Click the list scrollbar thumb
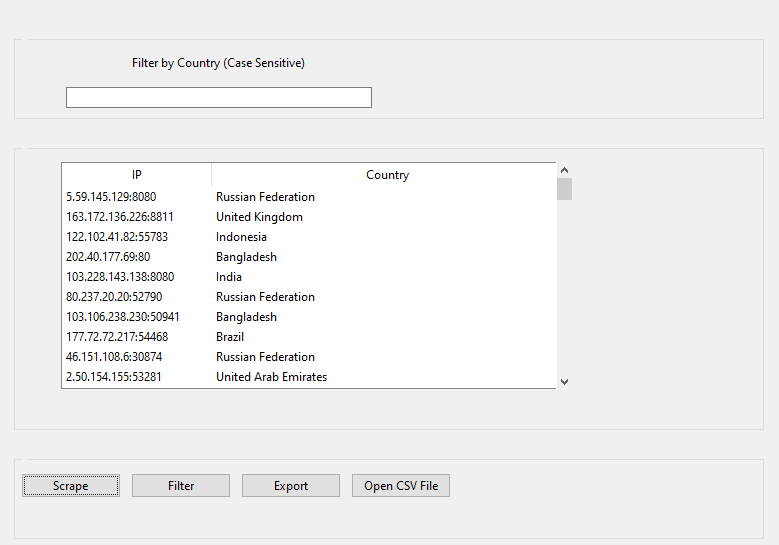 tap(564, 189)
